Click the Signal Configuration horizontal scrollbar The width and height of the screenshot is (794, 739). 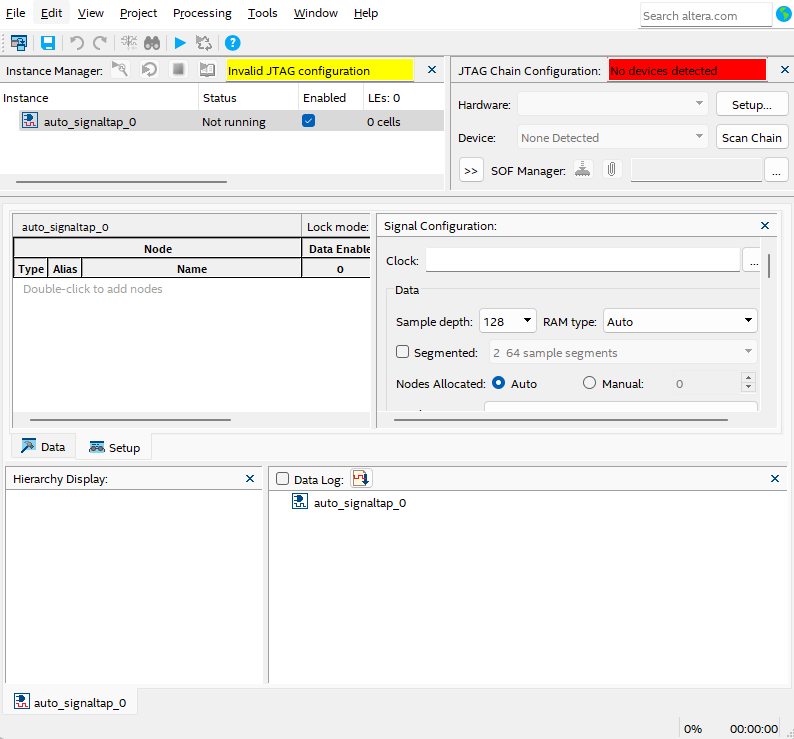(561, 419)
